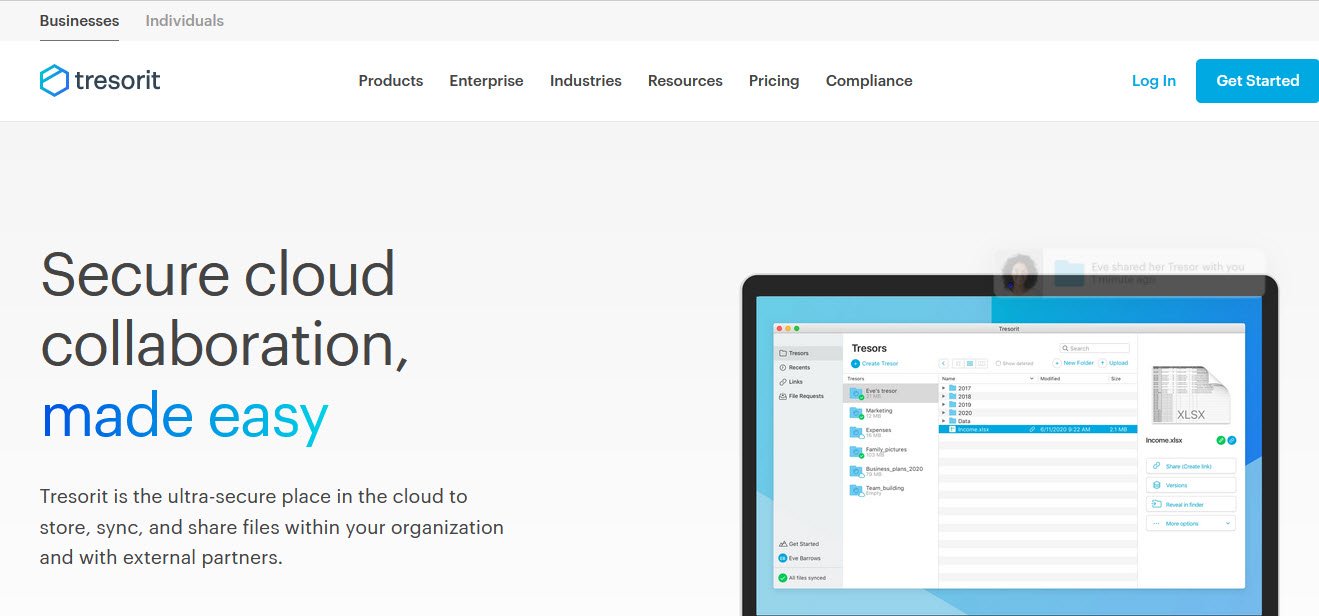Viewport: 1319px width, 616px height.
Task: Toggle the Show deleted checkbox
Action: coord(998,363)
